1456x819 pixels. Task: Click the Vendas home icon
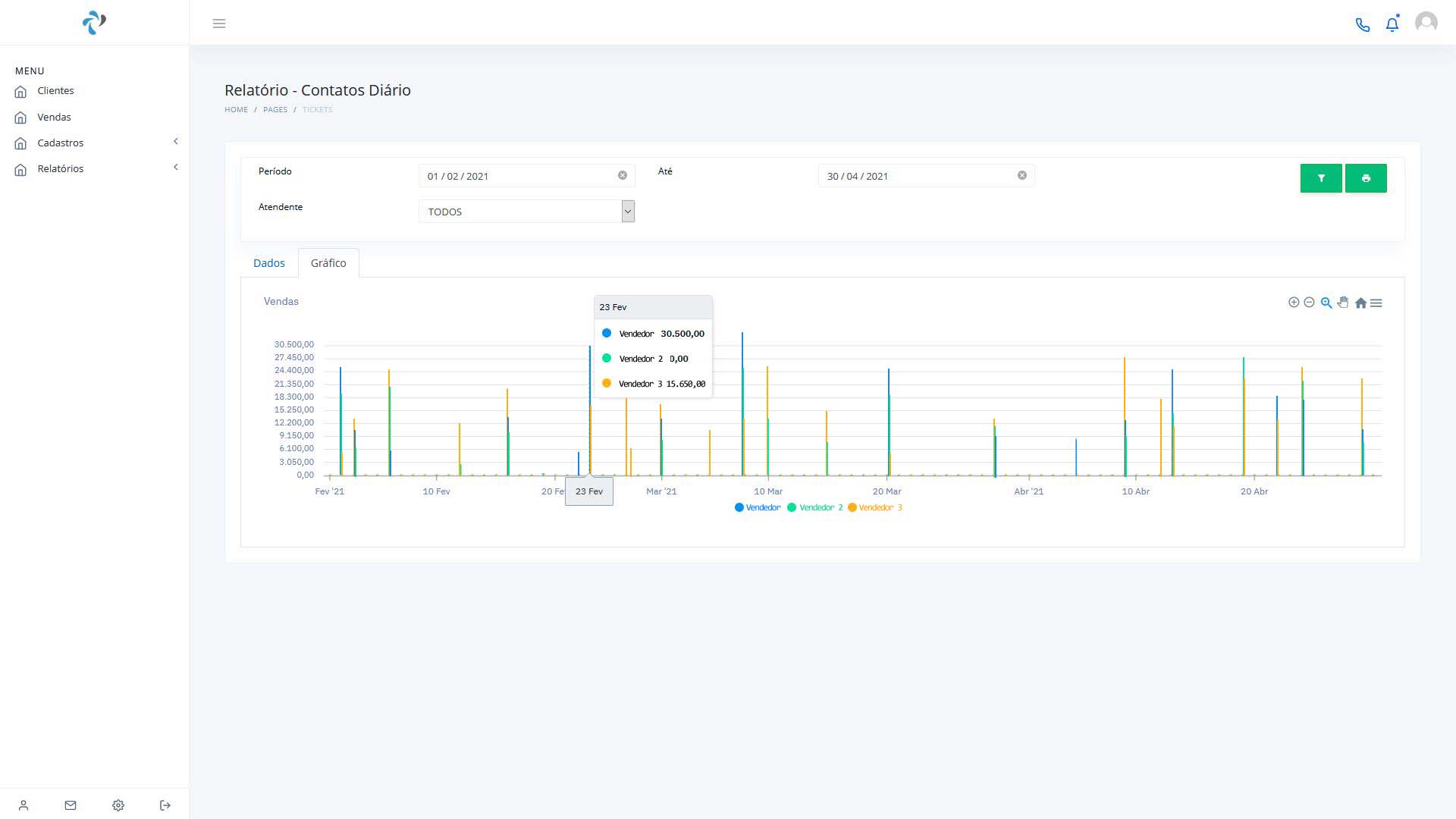(20, 118)
